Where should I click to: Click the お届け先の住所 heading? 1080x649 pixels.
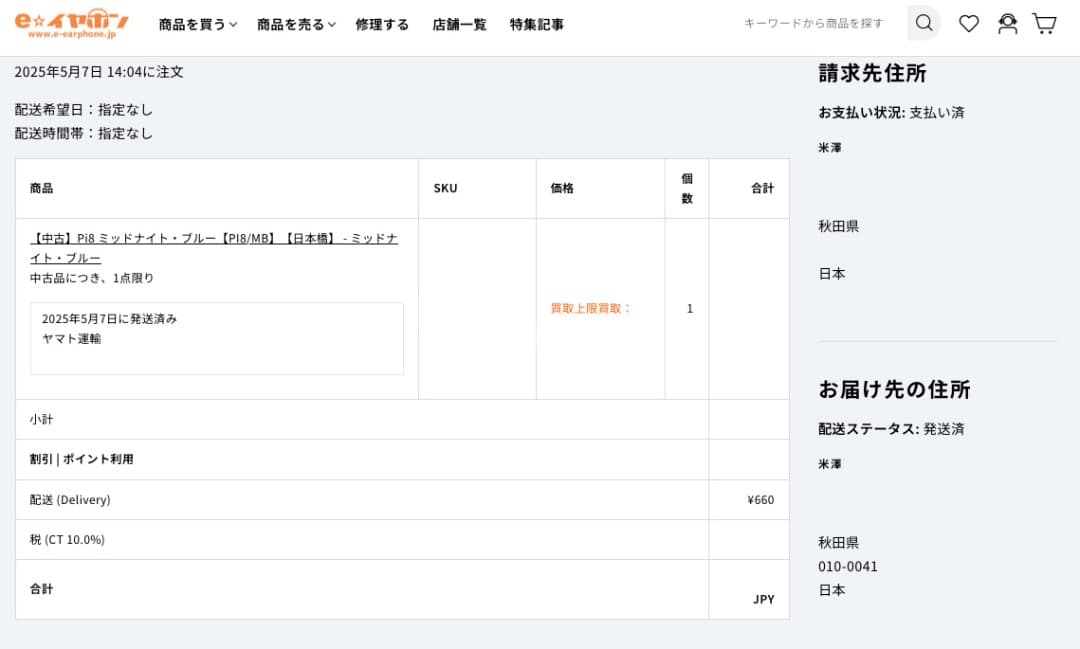tap(894, 389)
